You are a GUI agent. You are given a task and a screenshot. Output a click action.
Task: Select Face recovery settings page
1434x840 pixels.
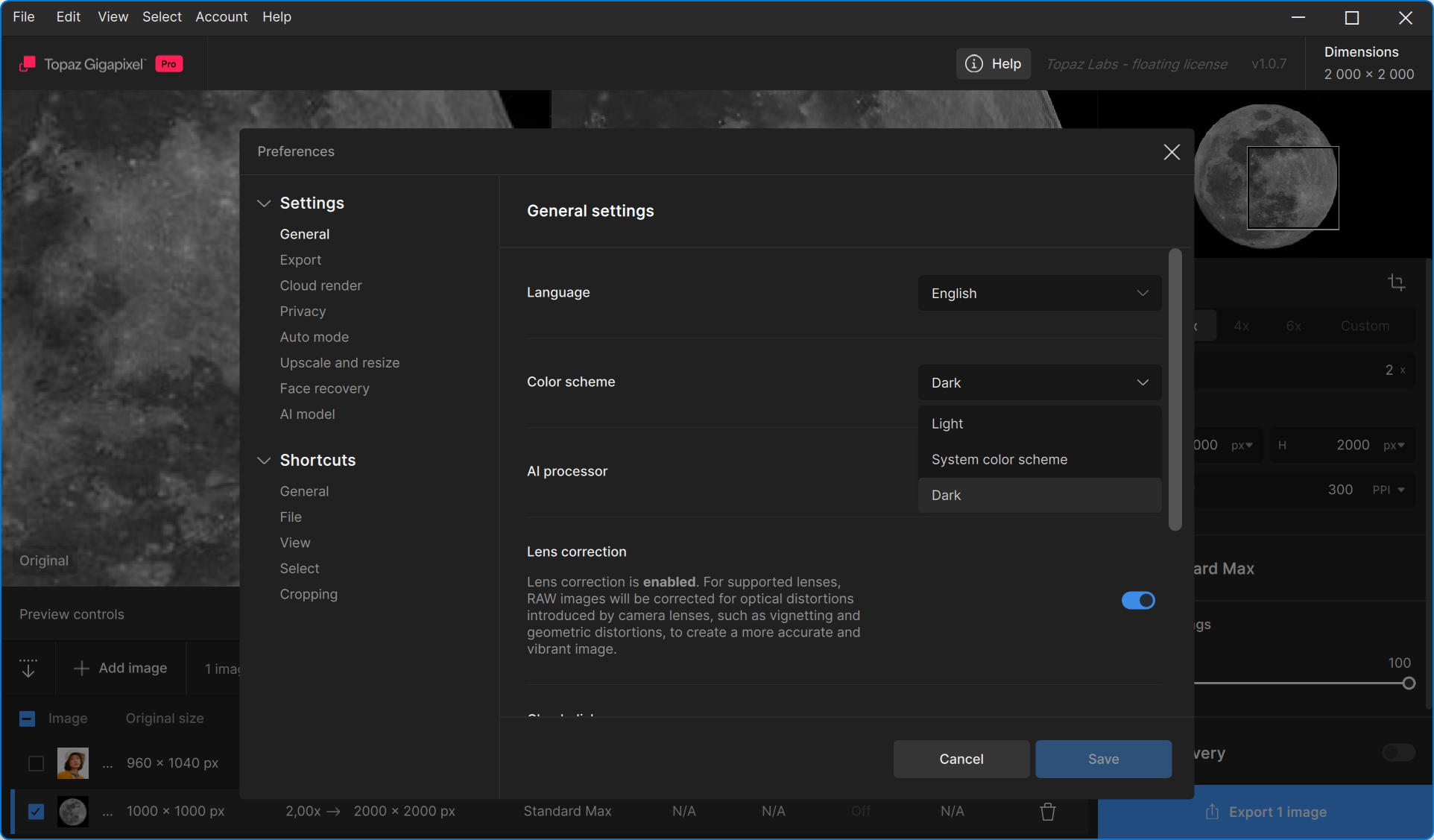click(324, 388)
